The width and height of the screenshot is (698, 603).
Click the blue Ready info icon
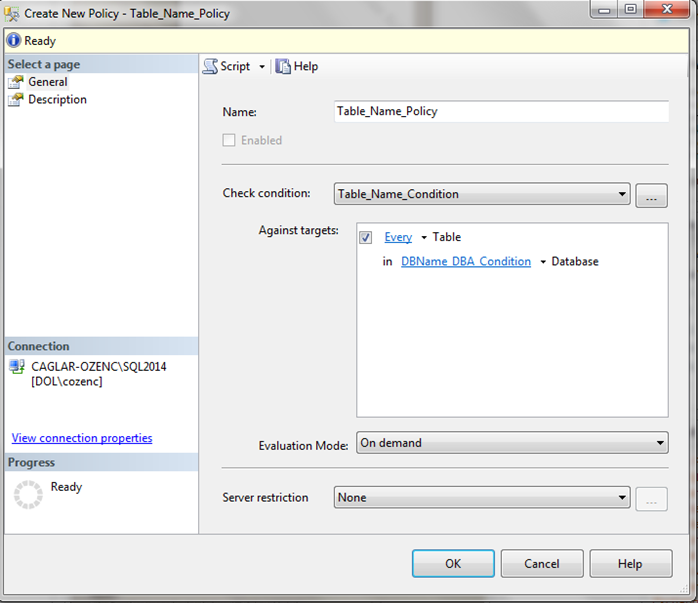(x=13, y=41)
